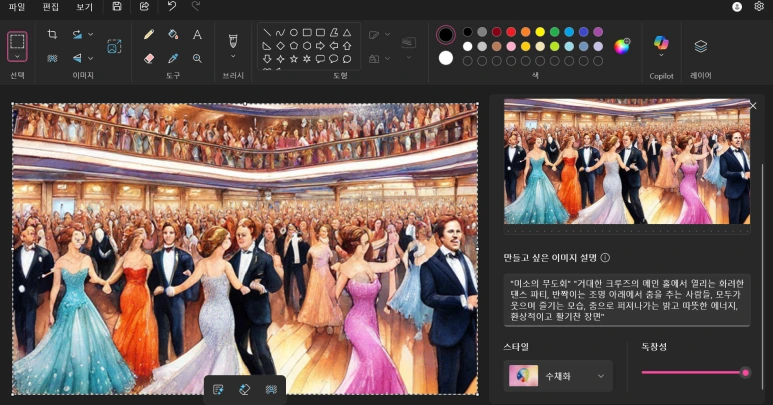Open the 스타일 combo box showing 수채화
The width and height of the screenshot is (773, 405).
point(558,376)
